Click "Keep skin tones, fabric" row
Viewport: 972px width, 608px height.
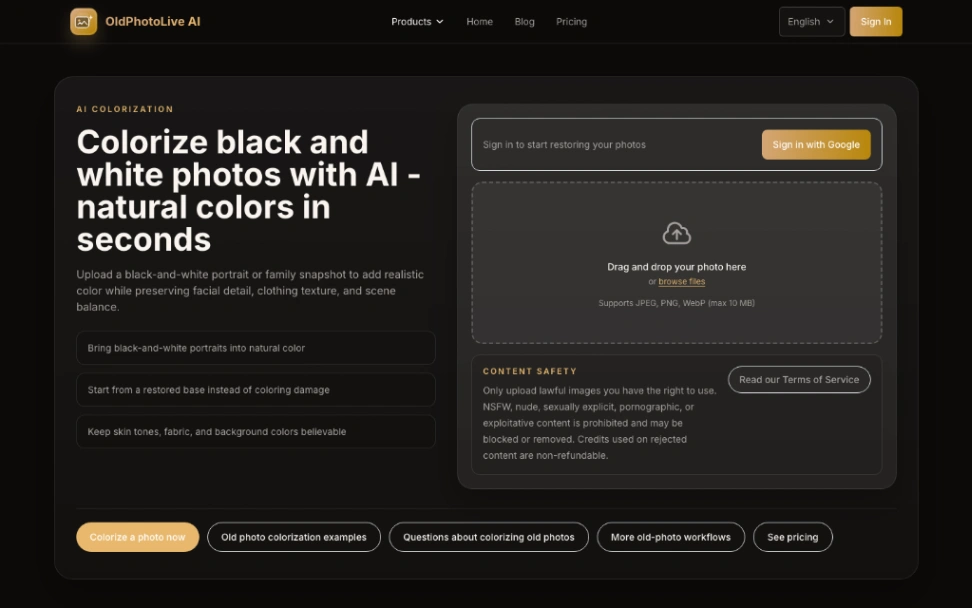click(x=255, y=431)
